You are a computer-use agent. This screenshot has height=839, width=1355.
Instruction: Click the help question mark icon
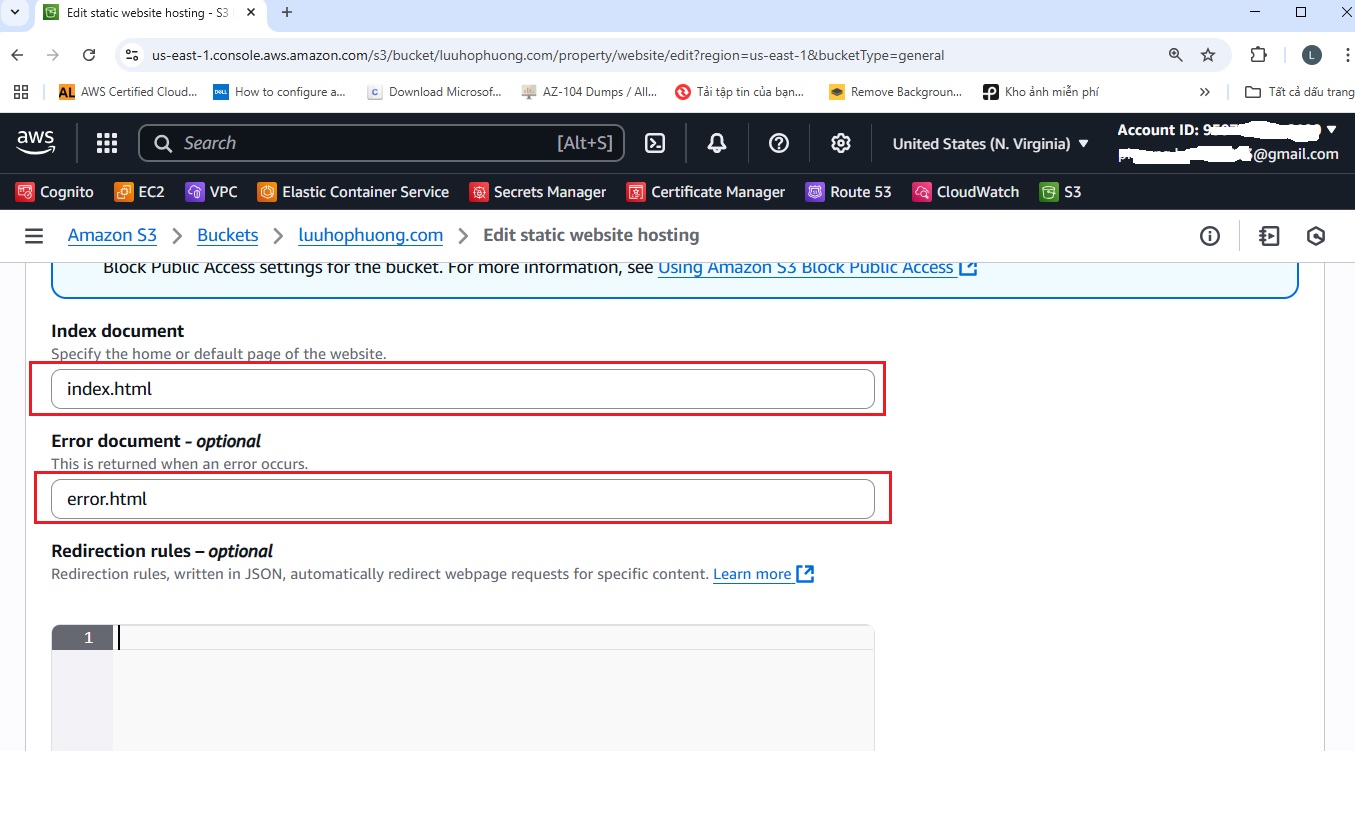[x=778, y=144]
